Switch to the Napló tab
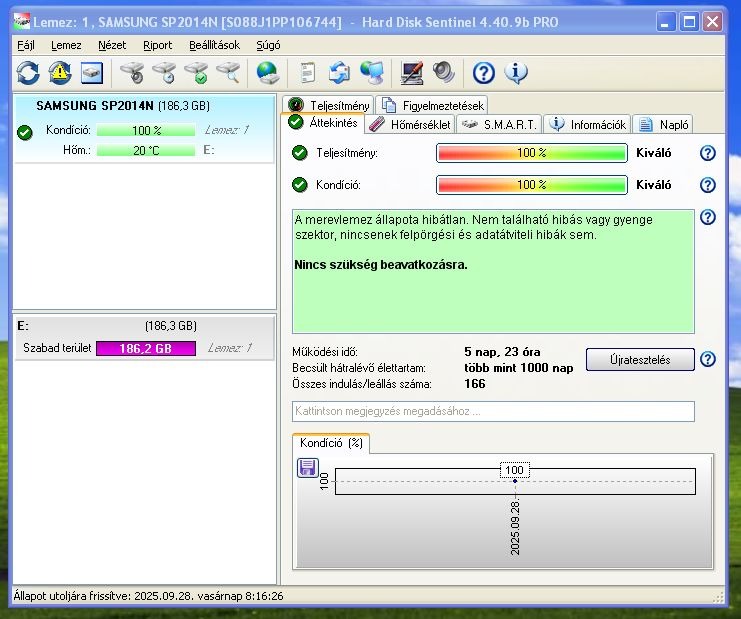 point(663,124)
